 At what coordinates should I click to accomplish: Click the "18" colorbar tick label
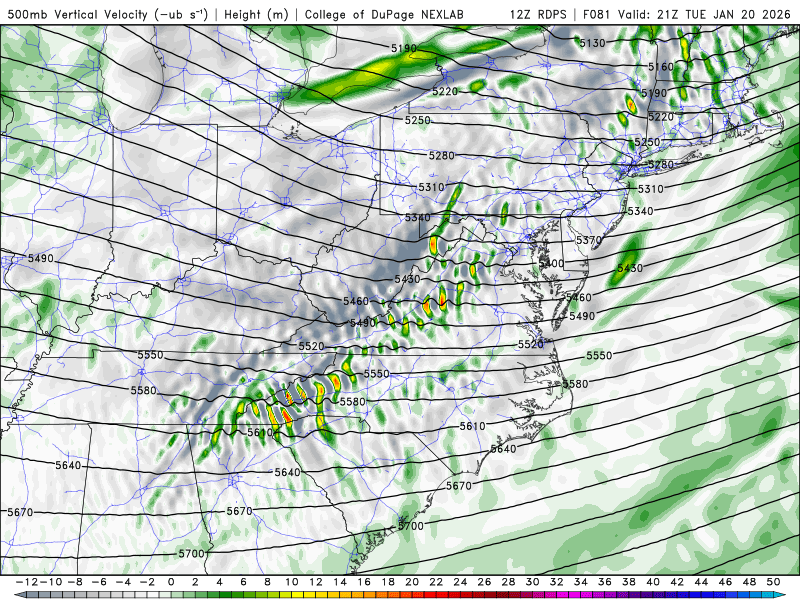point(388,582)
